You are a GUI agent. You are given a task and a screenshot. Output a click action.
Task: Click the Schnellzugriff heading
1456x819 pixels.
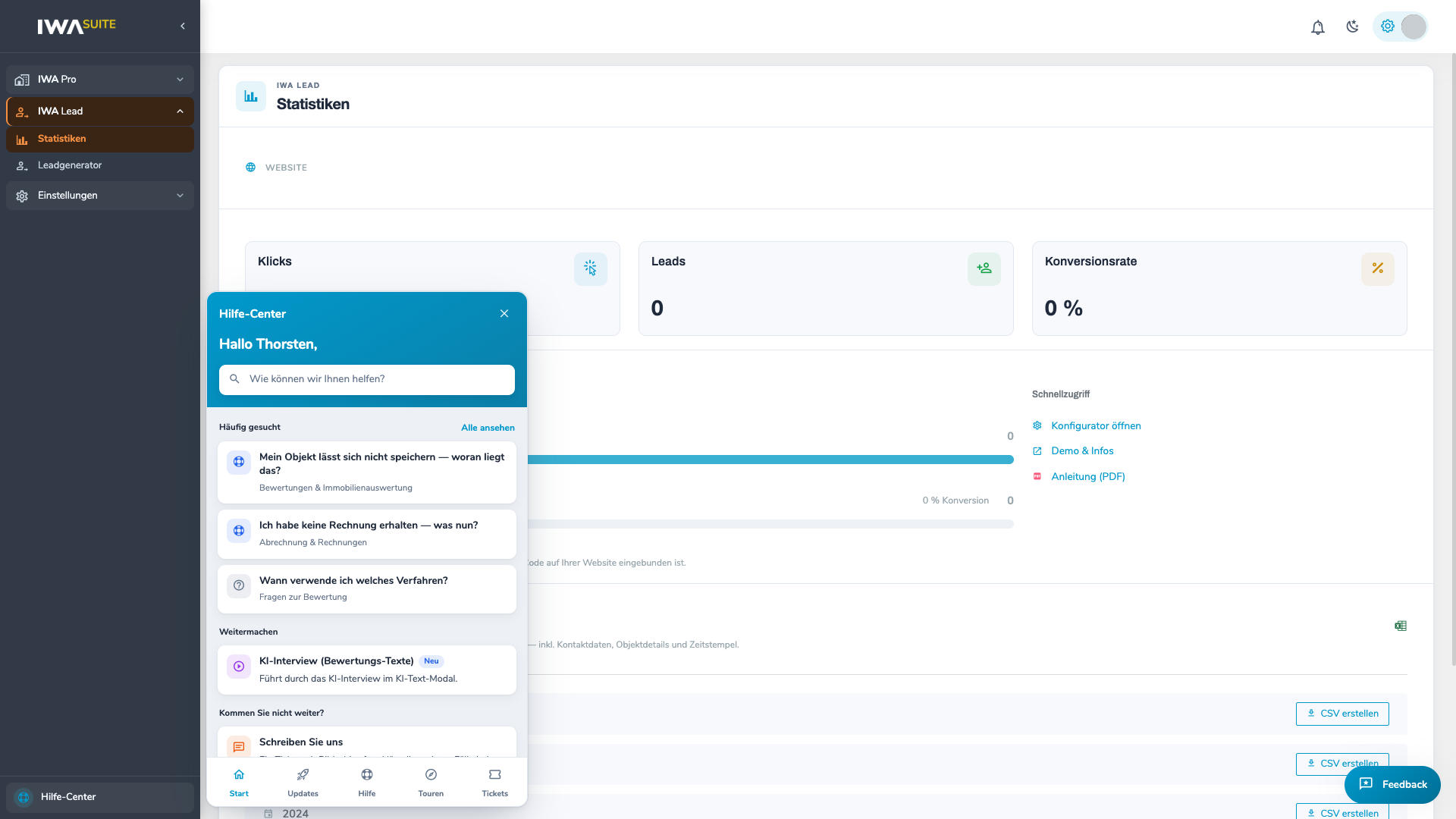pos(1061,394)
